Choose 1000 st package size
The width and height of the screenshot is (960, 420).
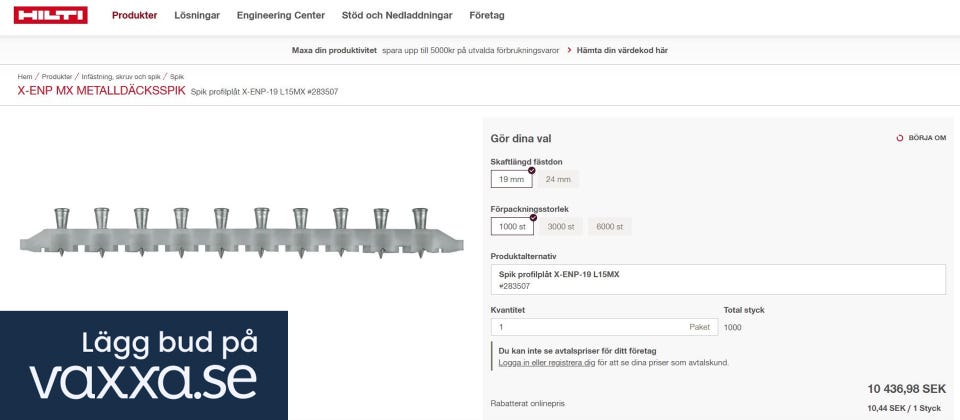pyautogui.click(x=512, y=227)
